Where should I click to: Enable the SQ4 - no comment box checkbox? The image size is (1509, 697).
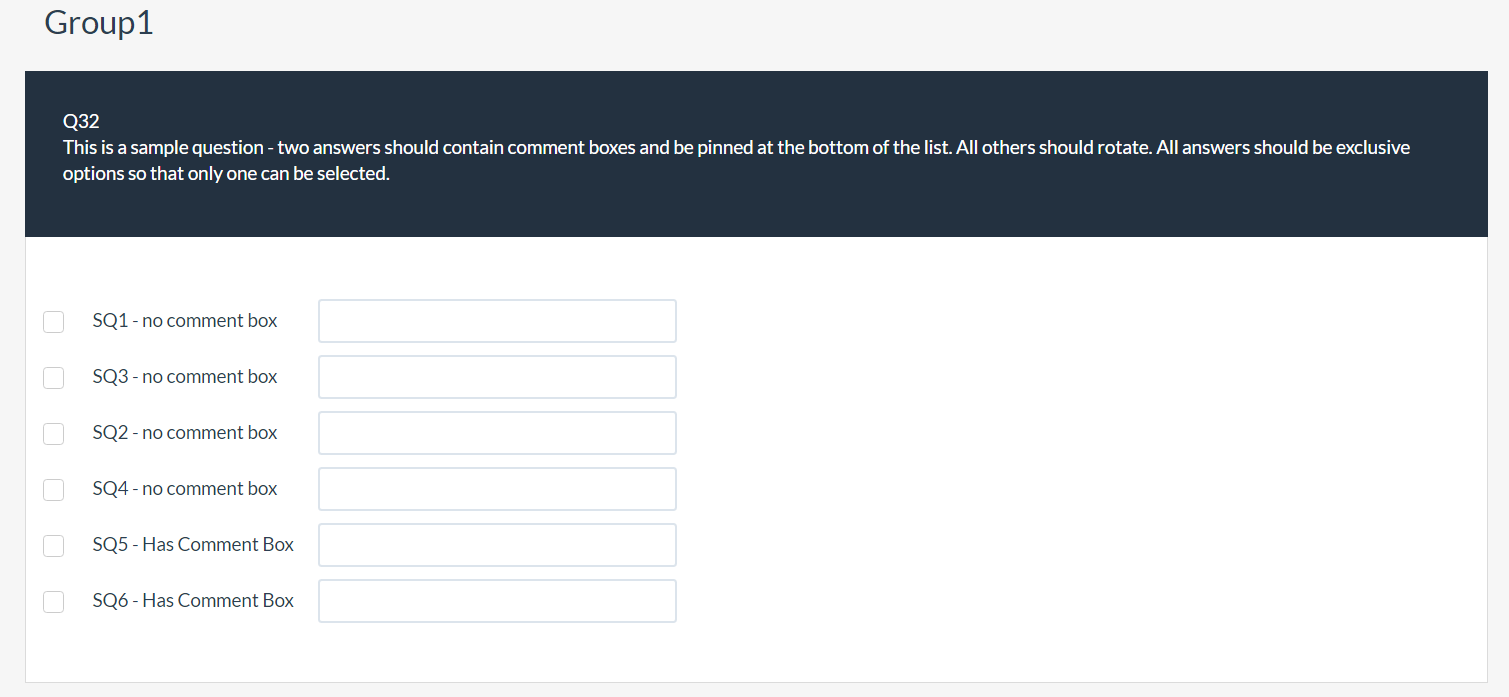[54, 490]
